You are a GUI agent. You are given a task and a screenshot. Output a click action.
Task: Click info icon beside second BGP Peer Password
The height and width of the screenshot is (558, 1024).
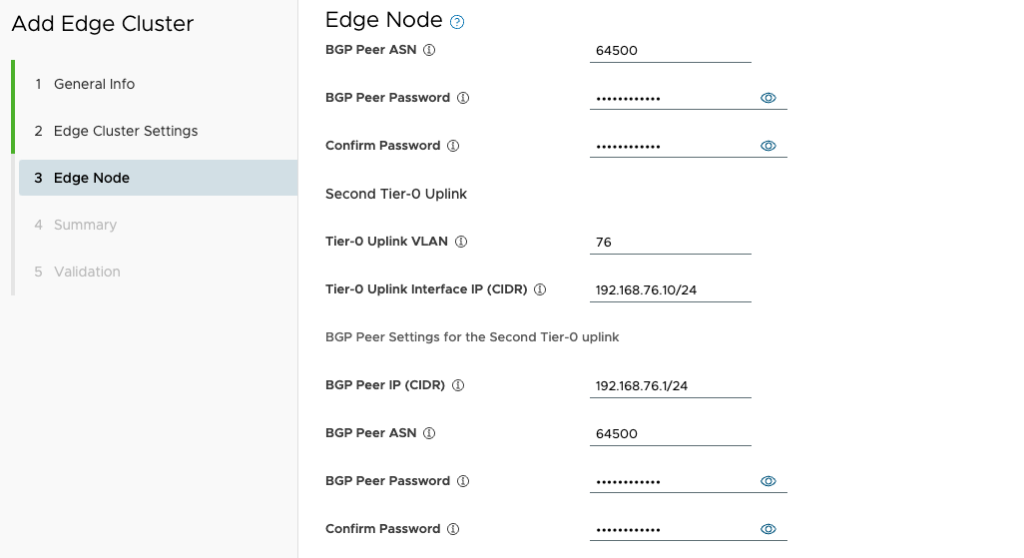coord(463,481)
